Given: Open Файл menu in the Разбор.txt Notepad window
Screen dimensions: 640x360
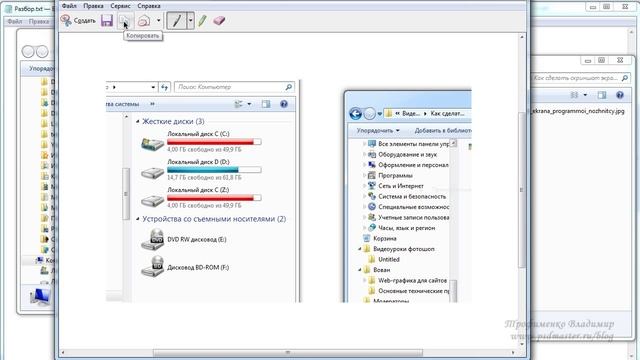Looking at the screenshot, I should point(15,21).
